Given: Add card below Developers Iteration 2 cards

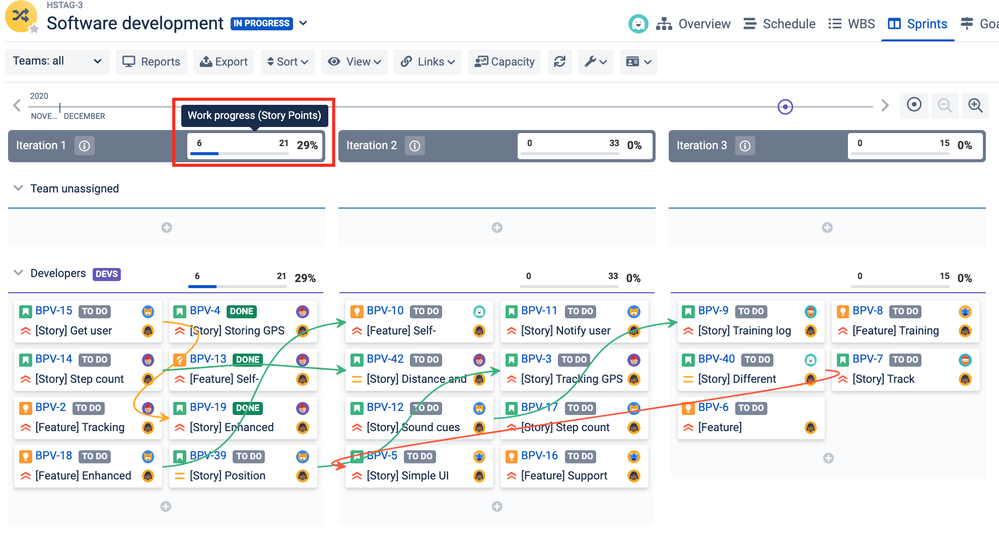Looking at the screenshot, I should [x=497, y=507].
